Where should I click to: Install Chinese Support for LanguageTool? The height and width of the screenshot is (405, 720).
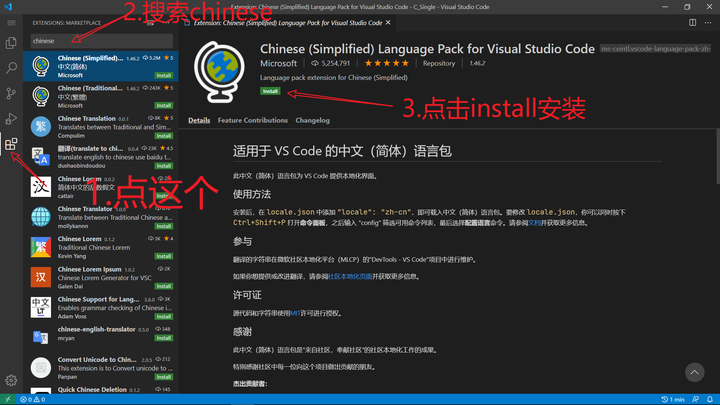pyautogui.click(x=163, y=316)
